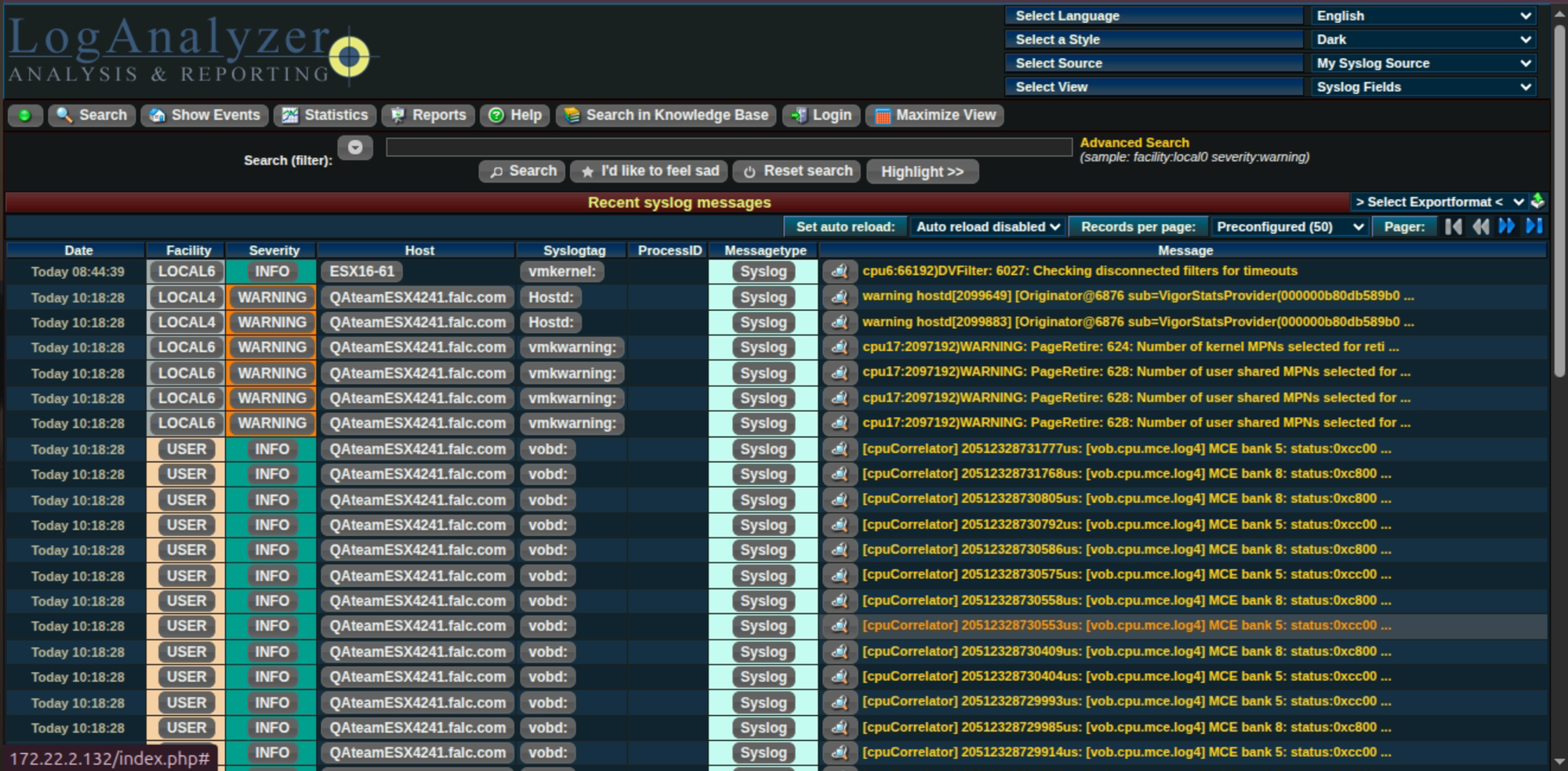Click the Advanced Search link
1568x771 pixels.
[1134, 143]
